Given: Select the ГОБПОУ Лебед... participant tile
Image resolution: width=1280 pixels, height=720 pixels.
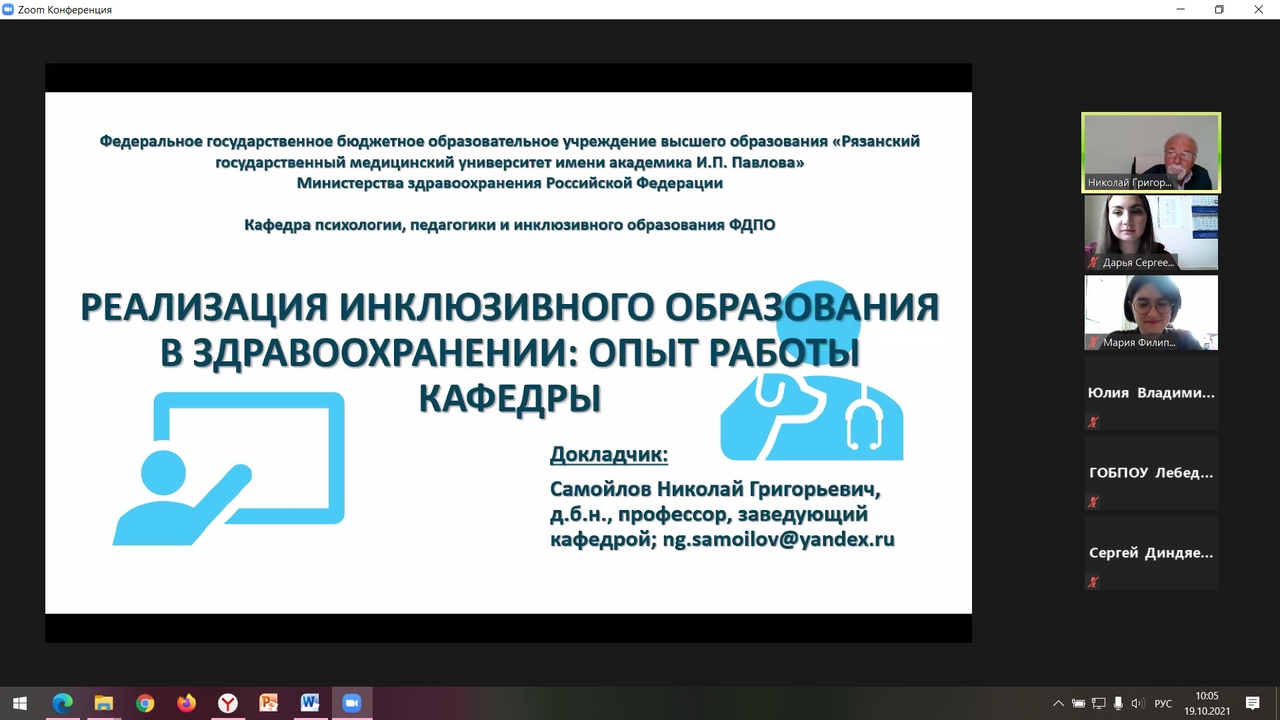Looking at the screenshot, I should coord(1151,472).
